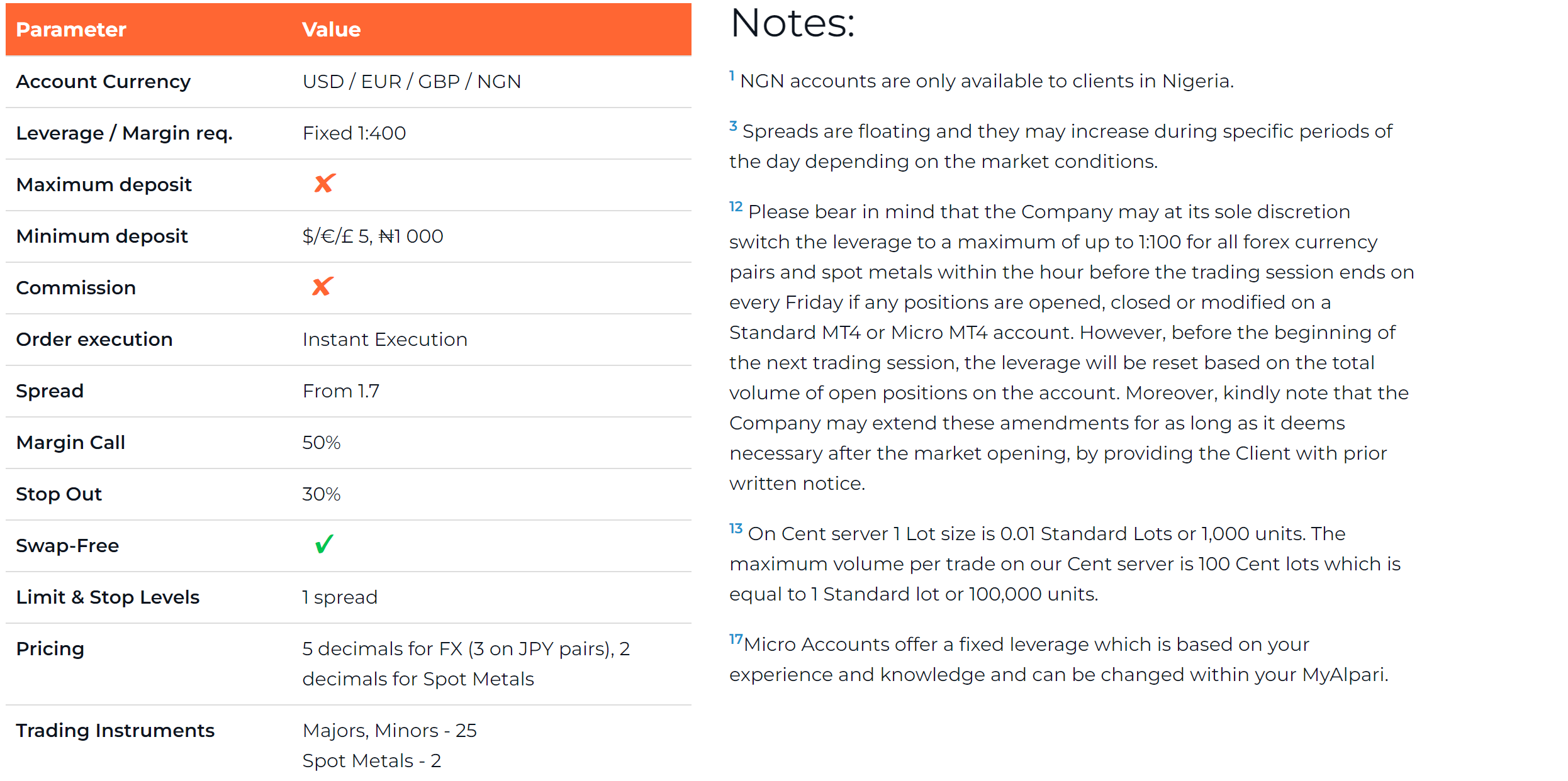1568x781 pixels.
Task: Click the Notes heading
Action: 793,23
